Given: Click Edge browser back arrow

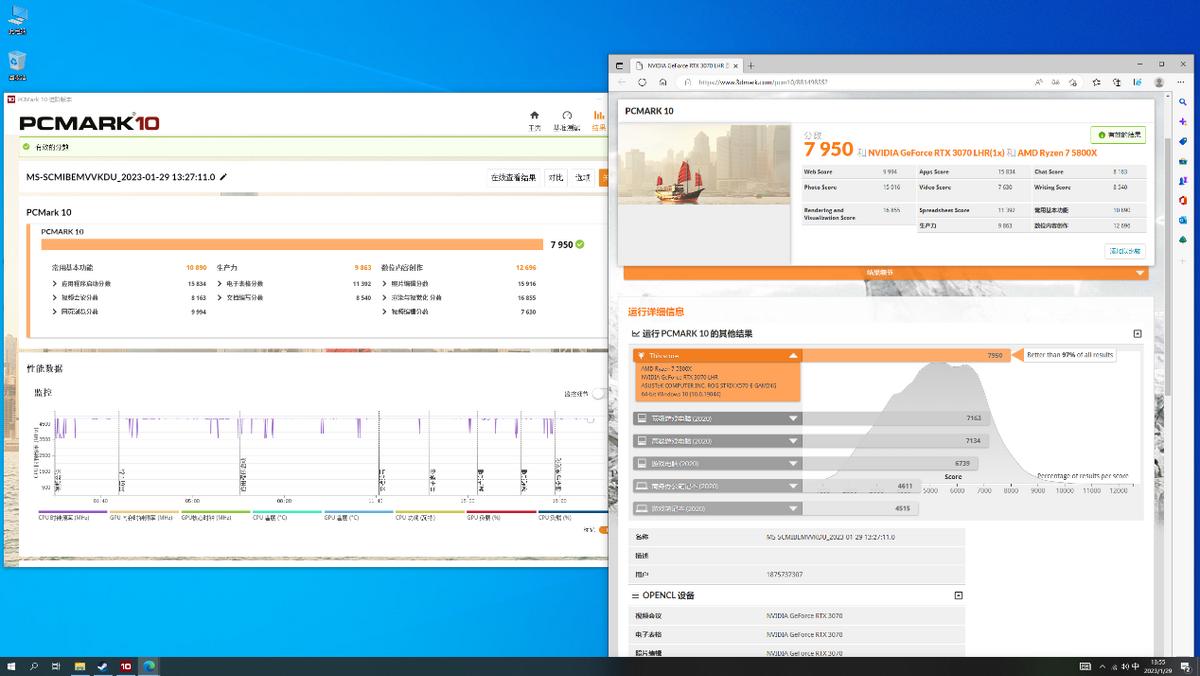Looking at the screenshot, I should (x=622, y=82).
